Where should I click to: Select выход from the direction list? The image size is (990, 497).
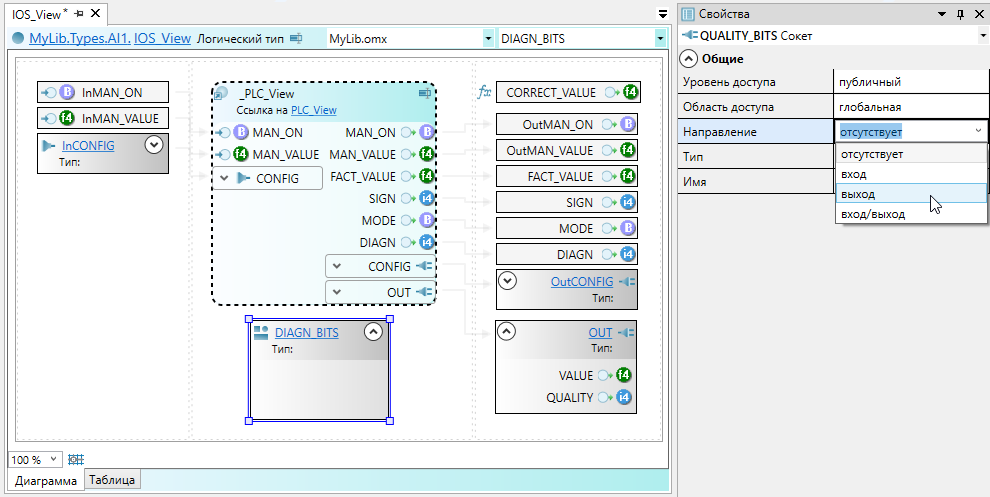coord(858,194)
